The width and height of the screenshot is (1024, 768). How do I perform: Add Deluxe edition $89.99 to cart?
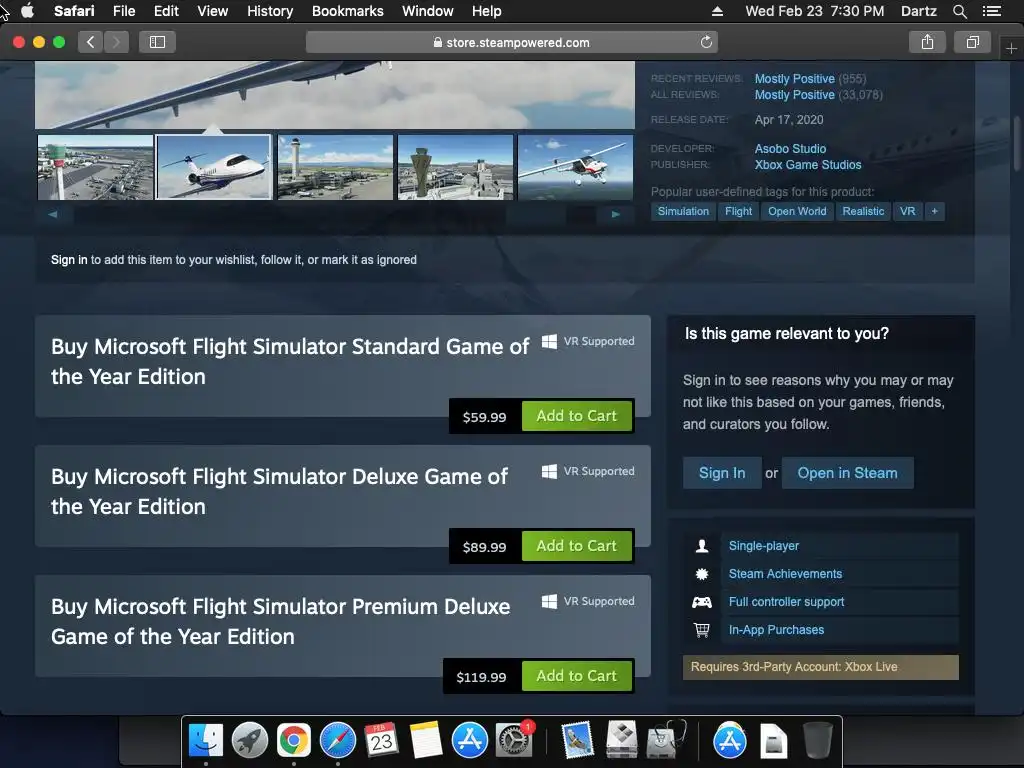577,546
